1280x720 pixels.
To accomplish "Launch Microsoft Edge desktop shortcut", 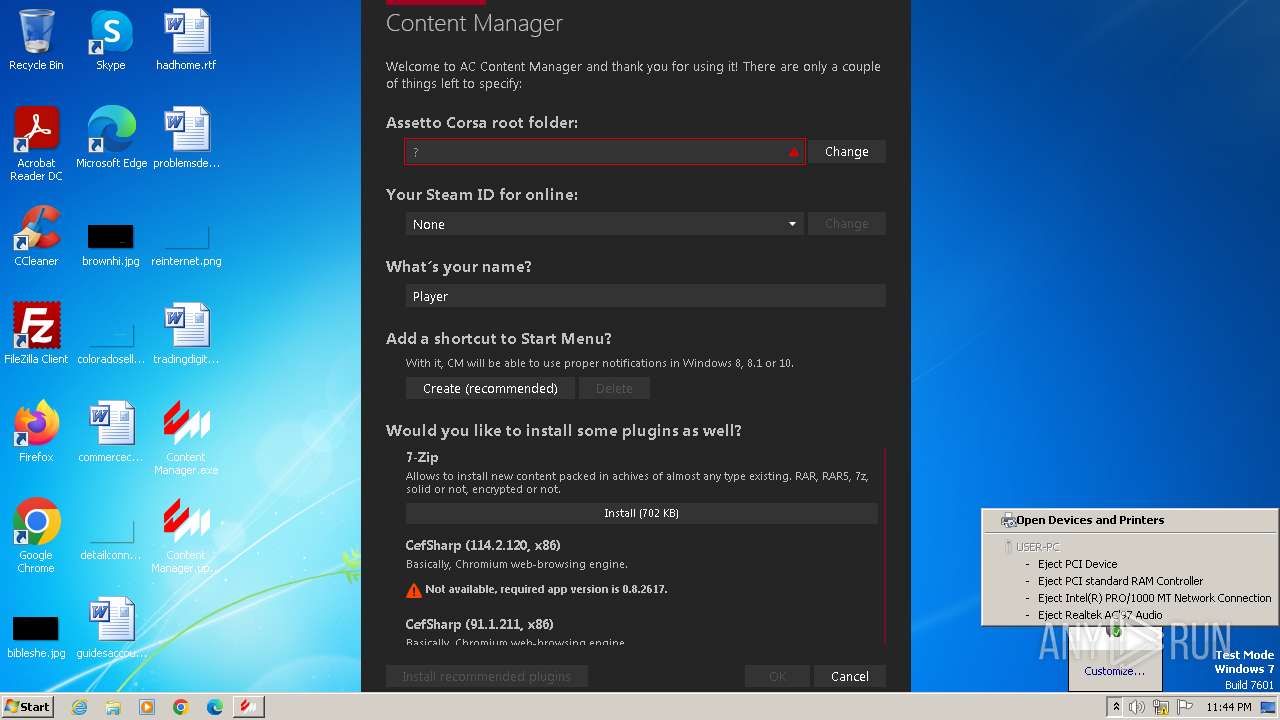I will pos(111,137).
